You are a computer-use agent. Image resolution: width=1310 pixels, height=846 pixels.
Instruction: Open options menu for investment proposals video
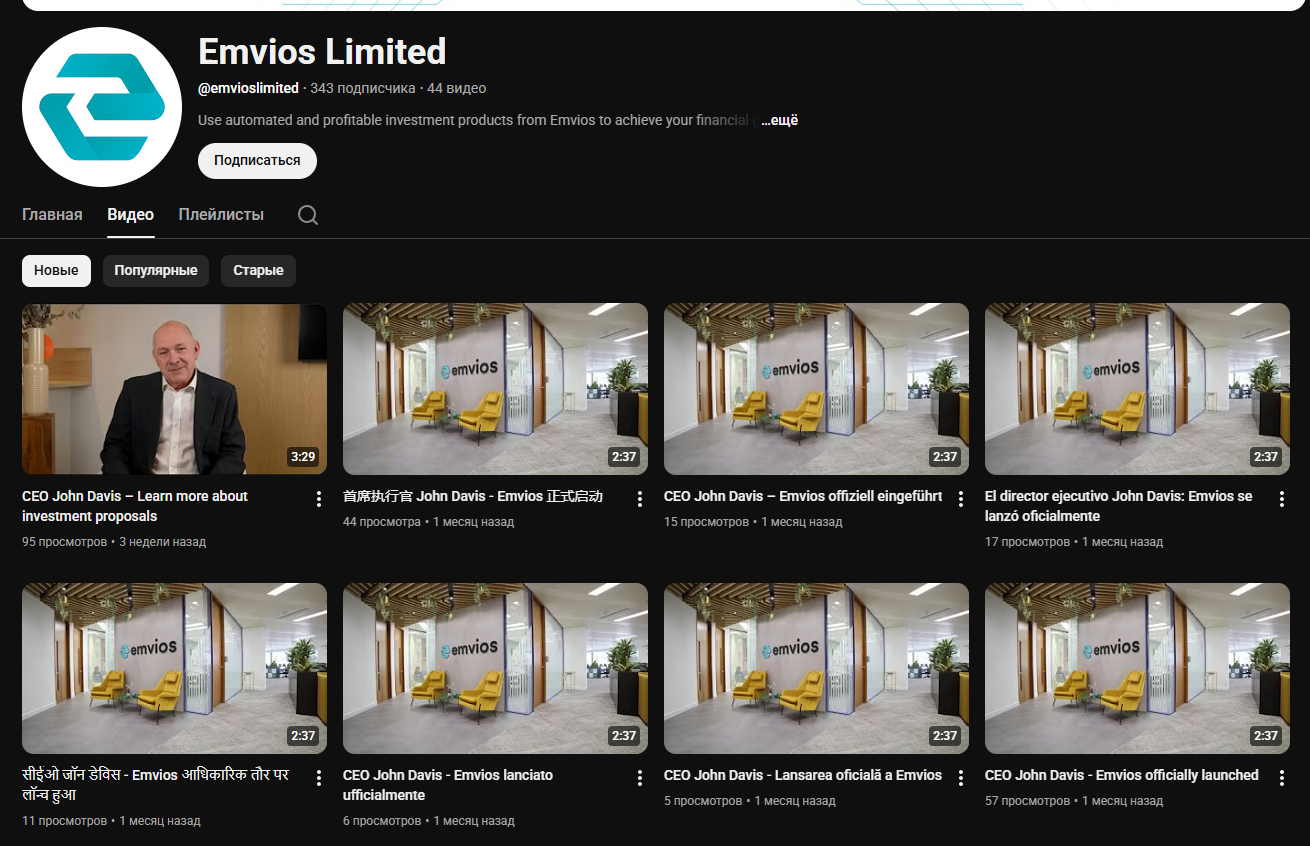(319, 499)
